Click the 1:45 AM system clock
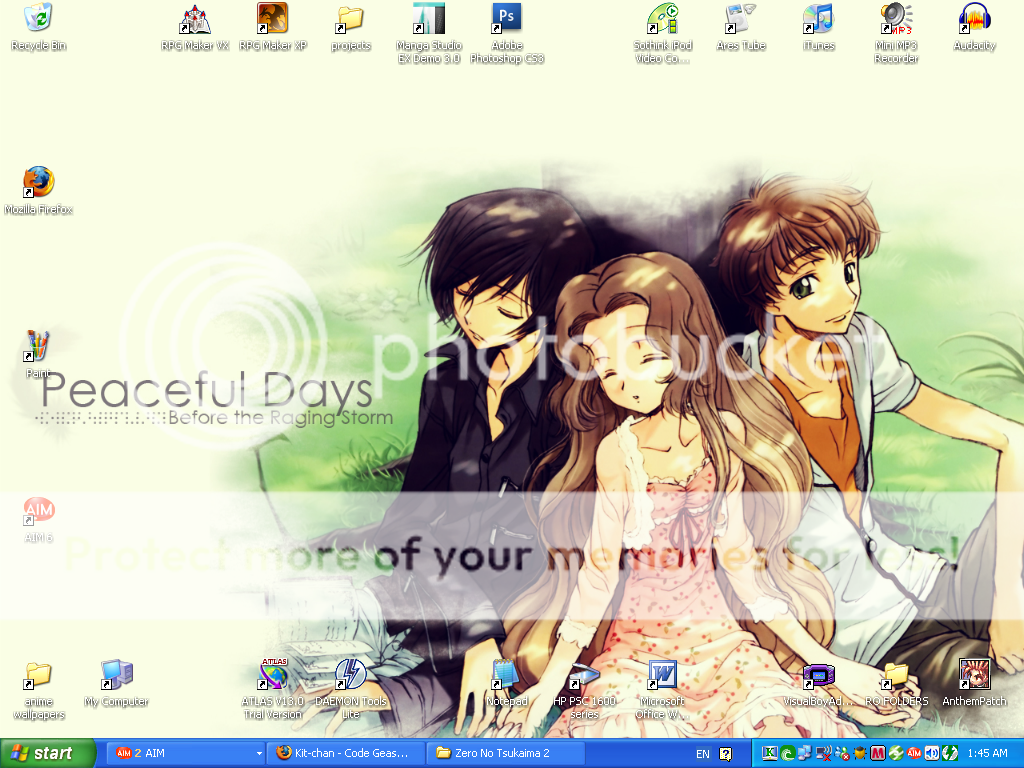This screenshot has width=1024, height=768. 988,753
